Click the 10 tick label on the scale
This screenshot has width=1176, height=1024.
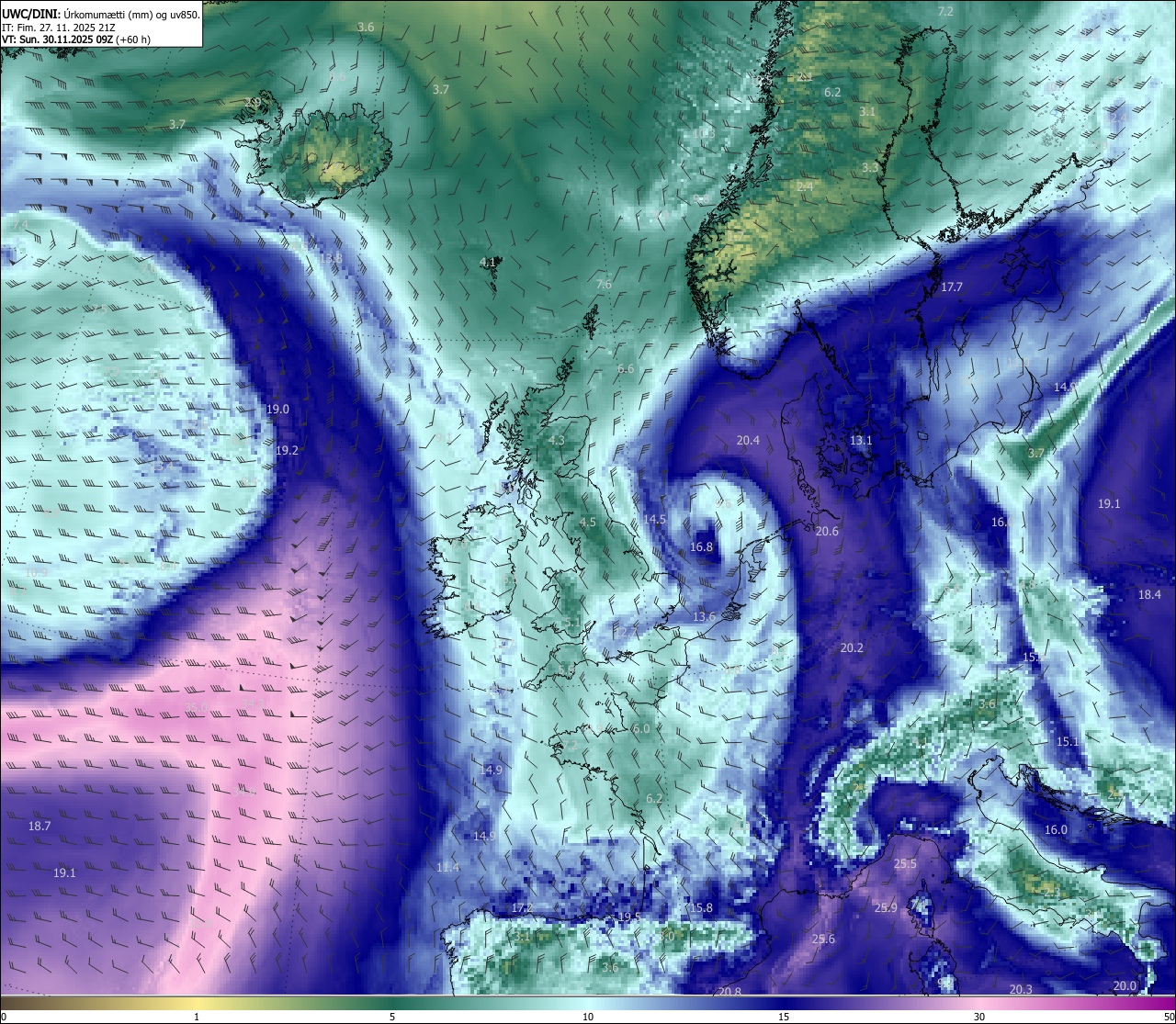pyautogui.click(x=588, y=1017)
